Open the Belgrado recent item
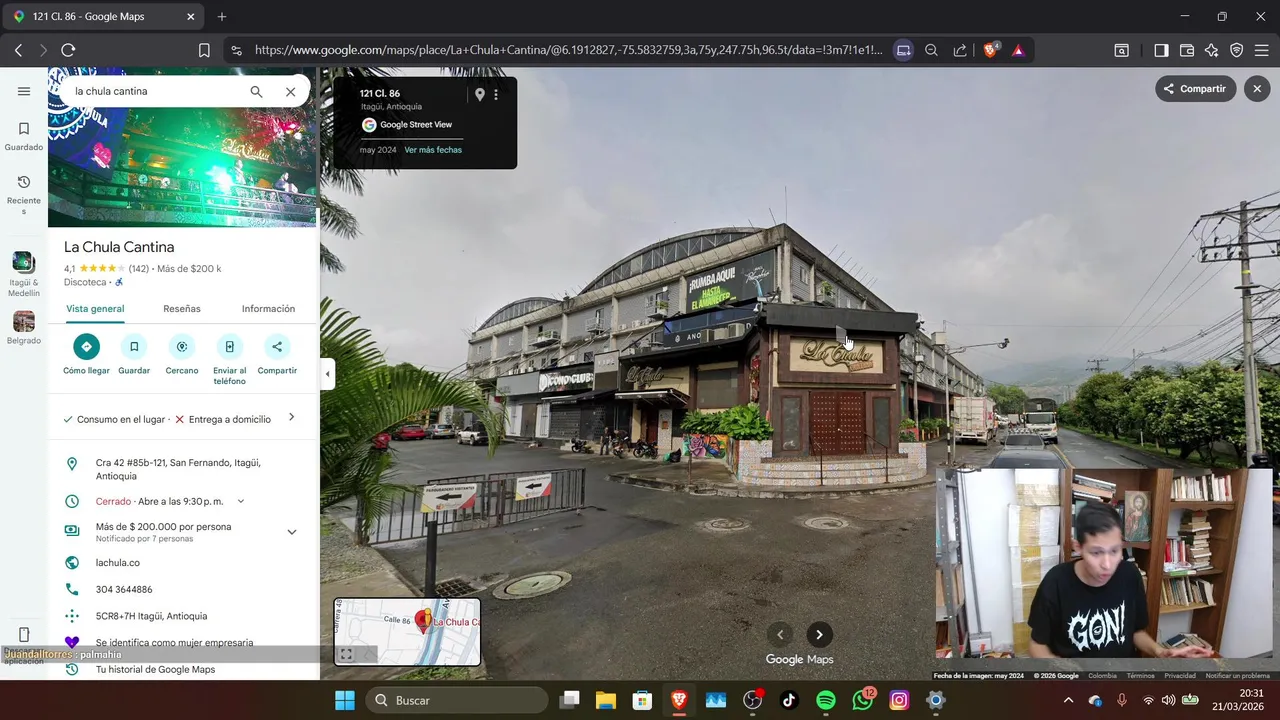The height and width of the screenshot is (720, 1280). (x=24, y=328)
